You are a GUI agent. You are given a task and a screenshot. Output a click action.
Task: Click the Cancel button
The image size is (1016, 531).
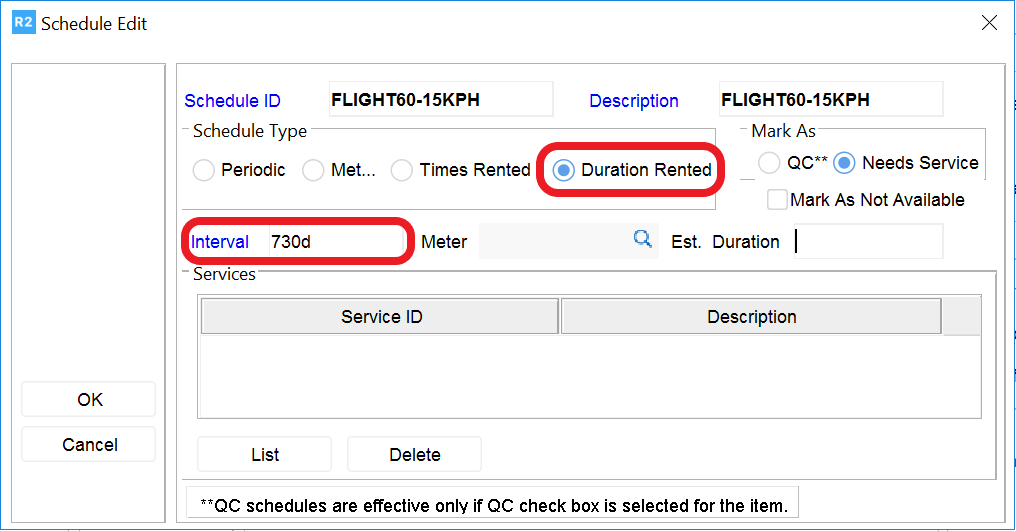coord(89,445)
